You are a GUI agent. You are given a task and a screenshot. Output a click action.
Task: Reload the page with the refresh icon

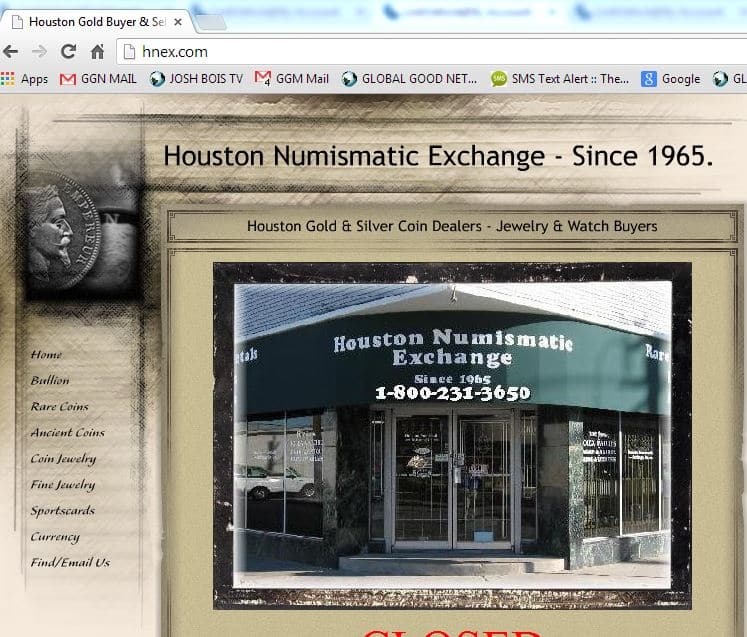tap(69, 51)
